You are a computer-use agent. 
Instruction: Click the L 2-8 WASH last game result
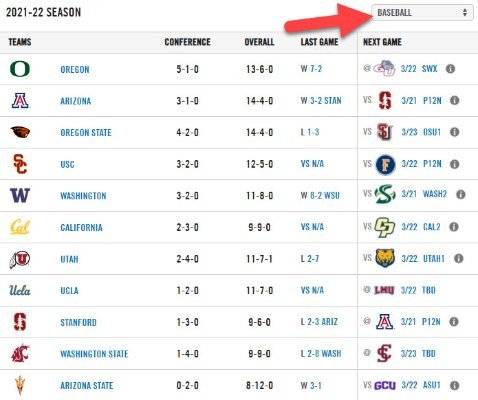click(321, 353)
